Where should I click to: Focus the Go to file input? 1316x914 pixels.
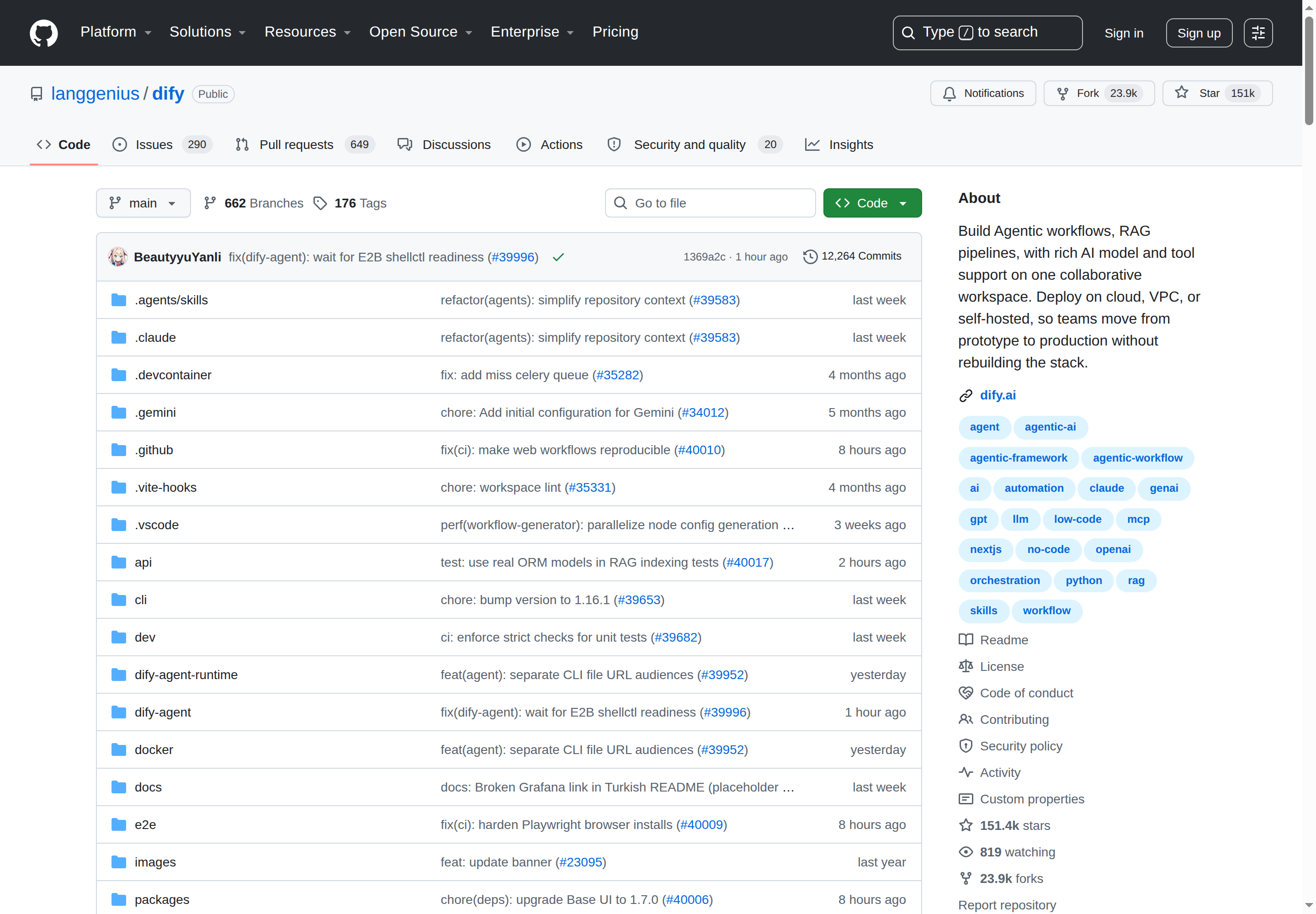coord(710,203)
